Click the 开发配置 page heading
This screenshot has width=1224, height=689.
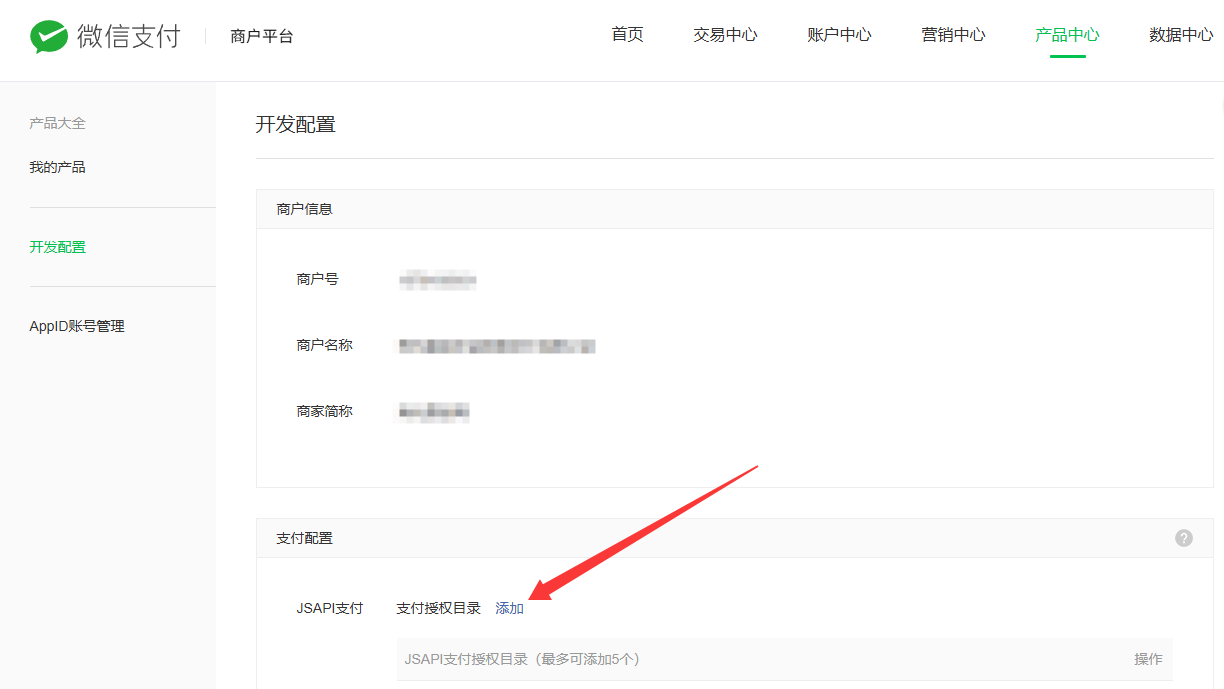coord(296,124)
